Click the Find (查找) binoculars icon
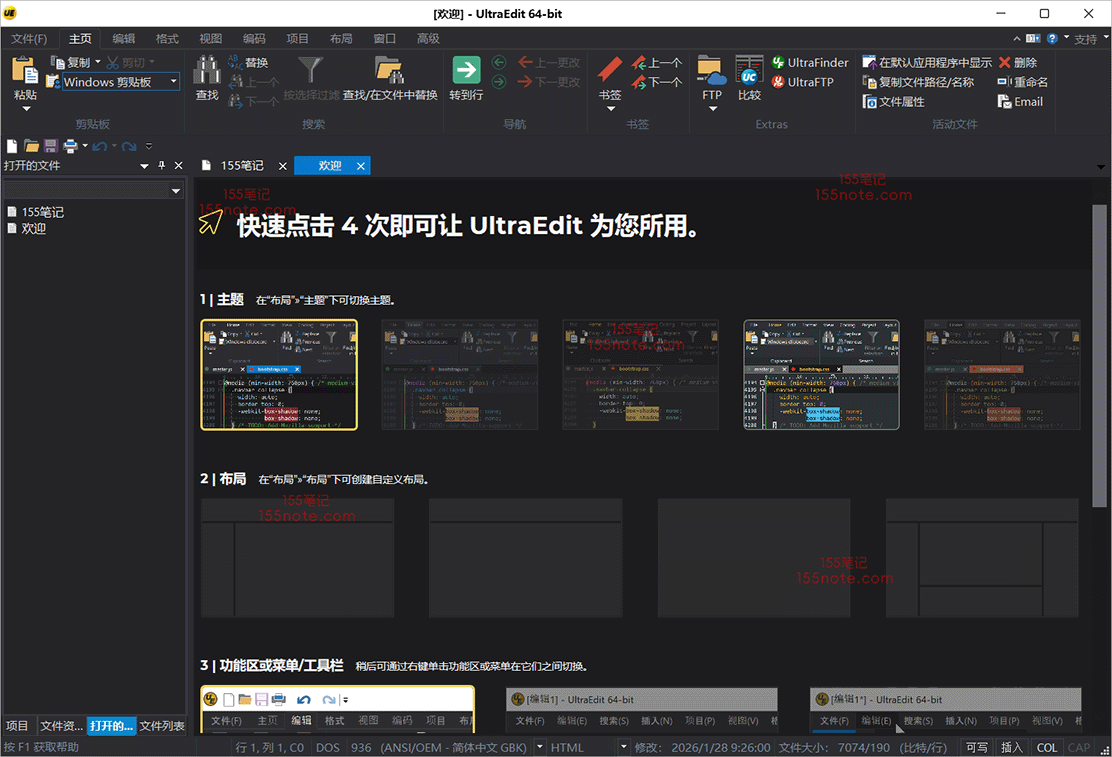Viewport: 1112px width, 757px height. 207,72
